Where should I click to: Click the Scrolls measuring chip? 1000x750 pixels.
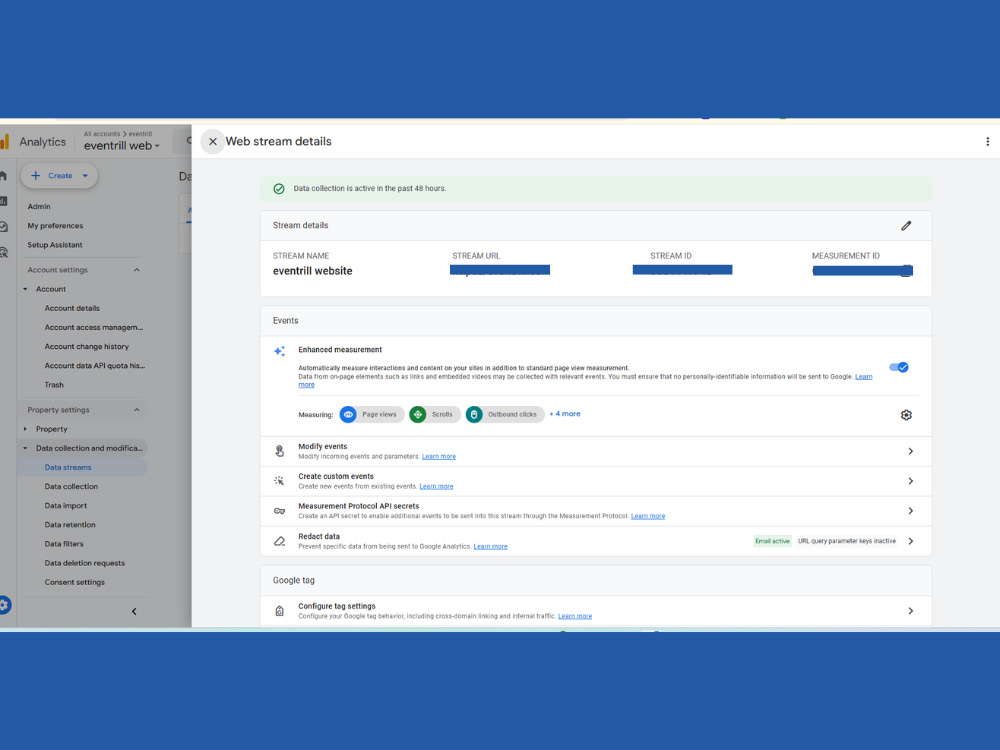click(x=434, y=415)
